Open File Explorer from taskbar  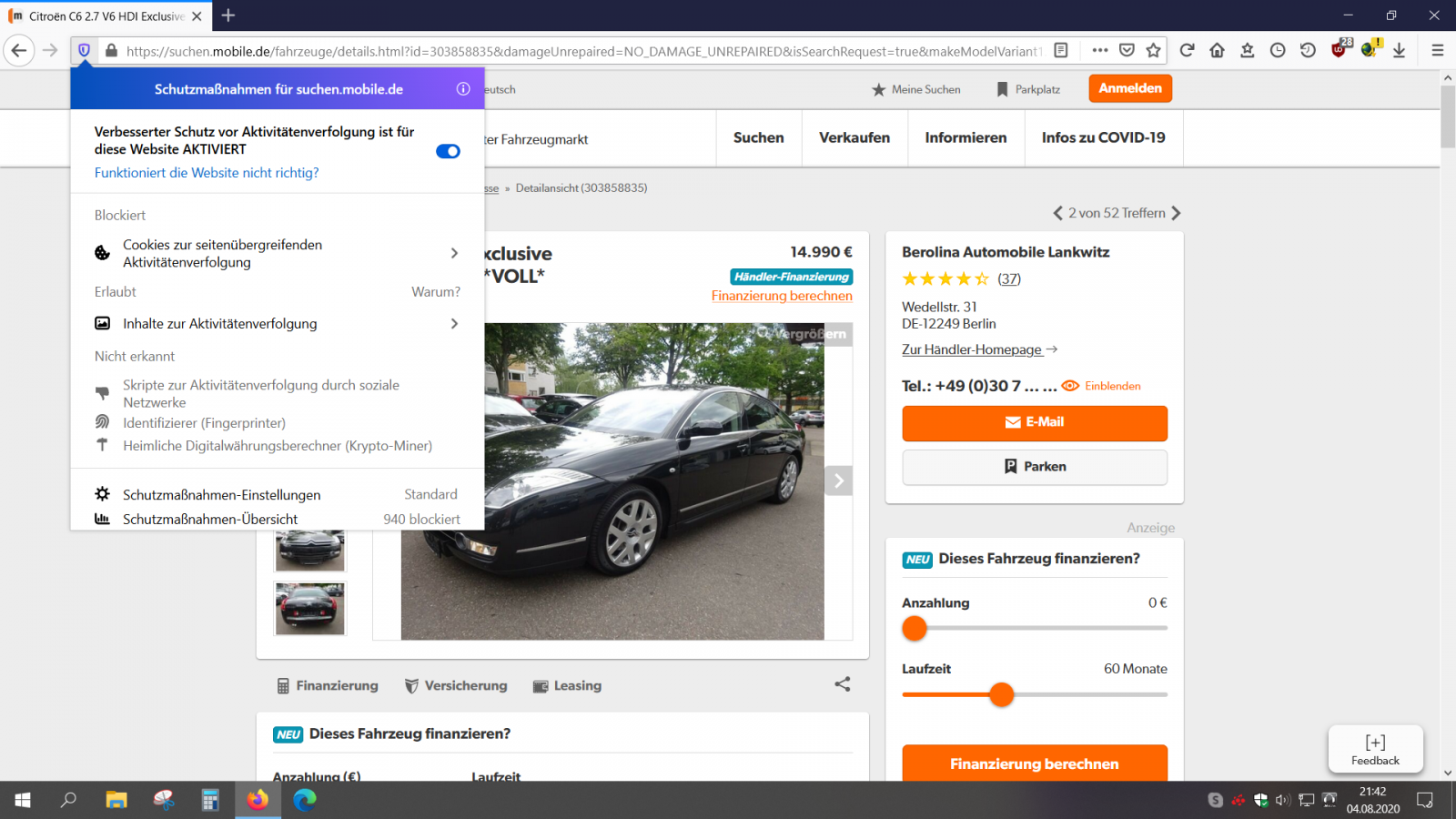pos(116,800)
